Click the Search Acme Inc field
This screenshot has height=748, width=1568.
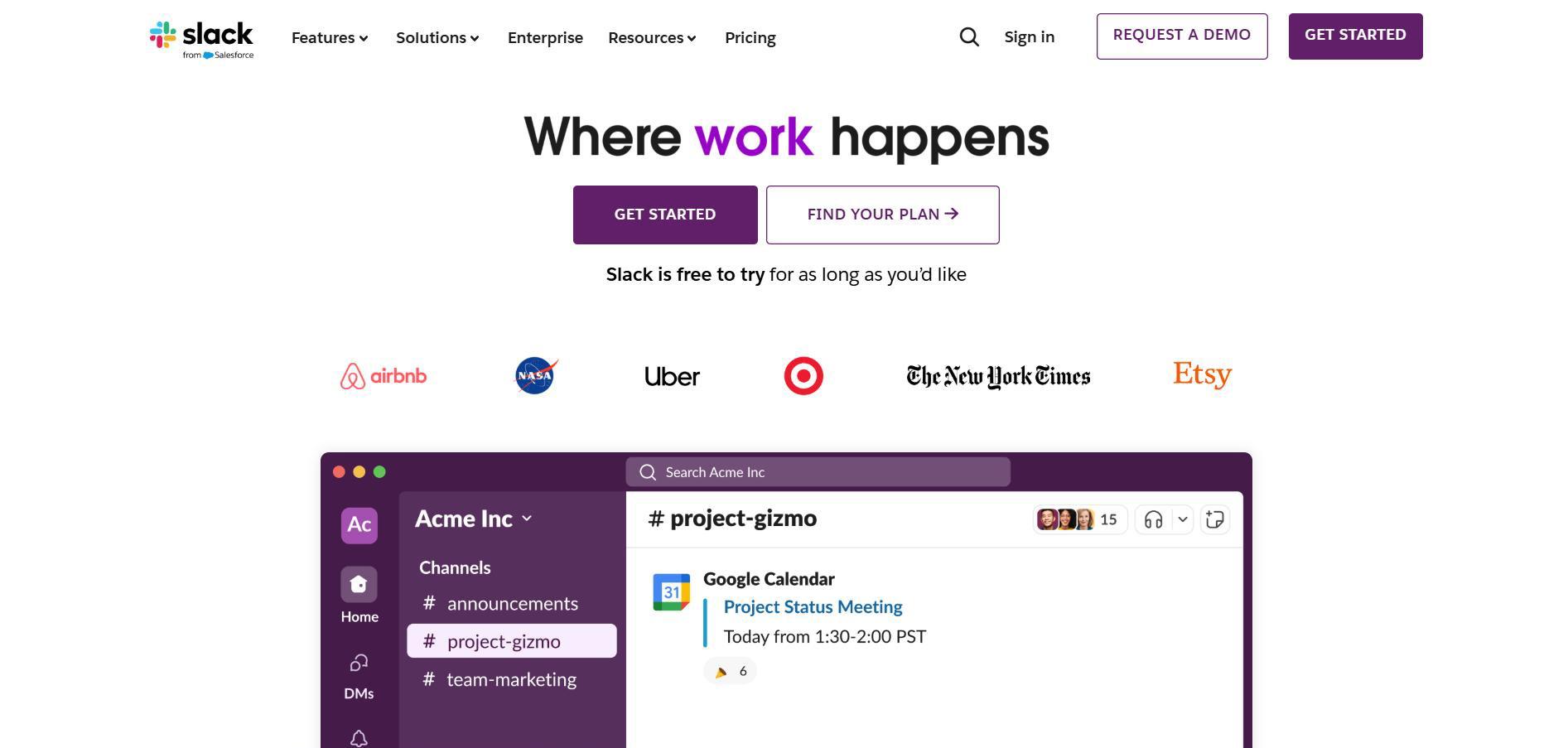(x=818, y=472)
